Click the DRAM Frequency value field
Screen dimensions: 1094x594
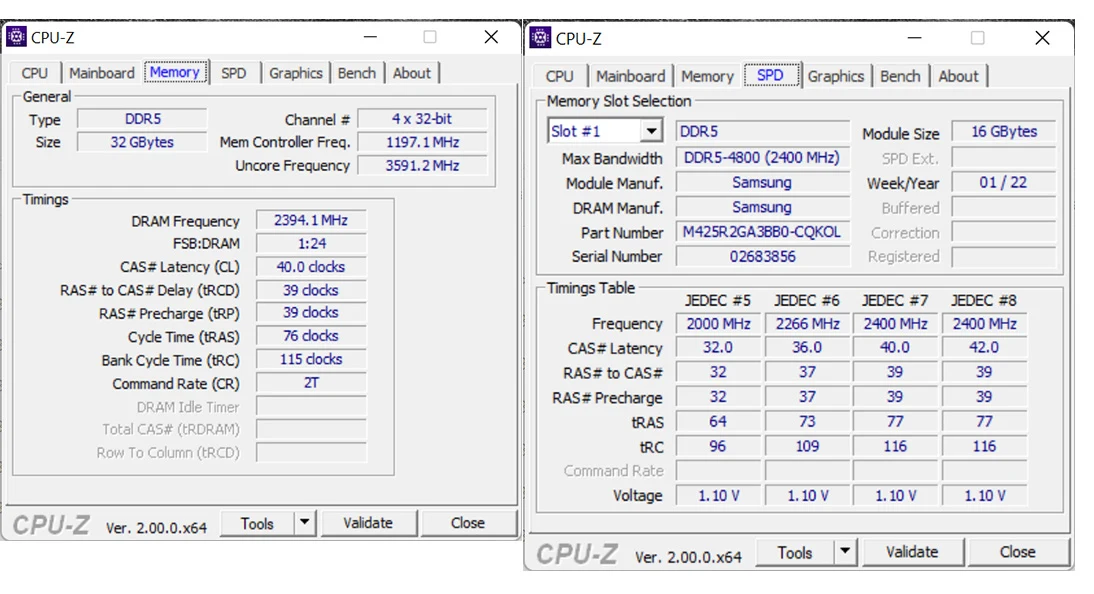point(310,221)
